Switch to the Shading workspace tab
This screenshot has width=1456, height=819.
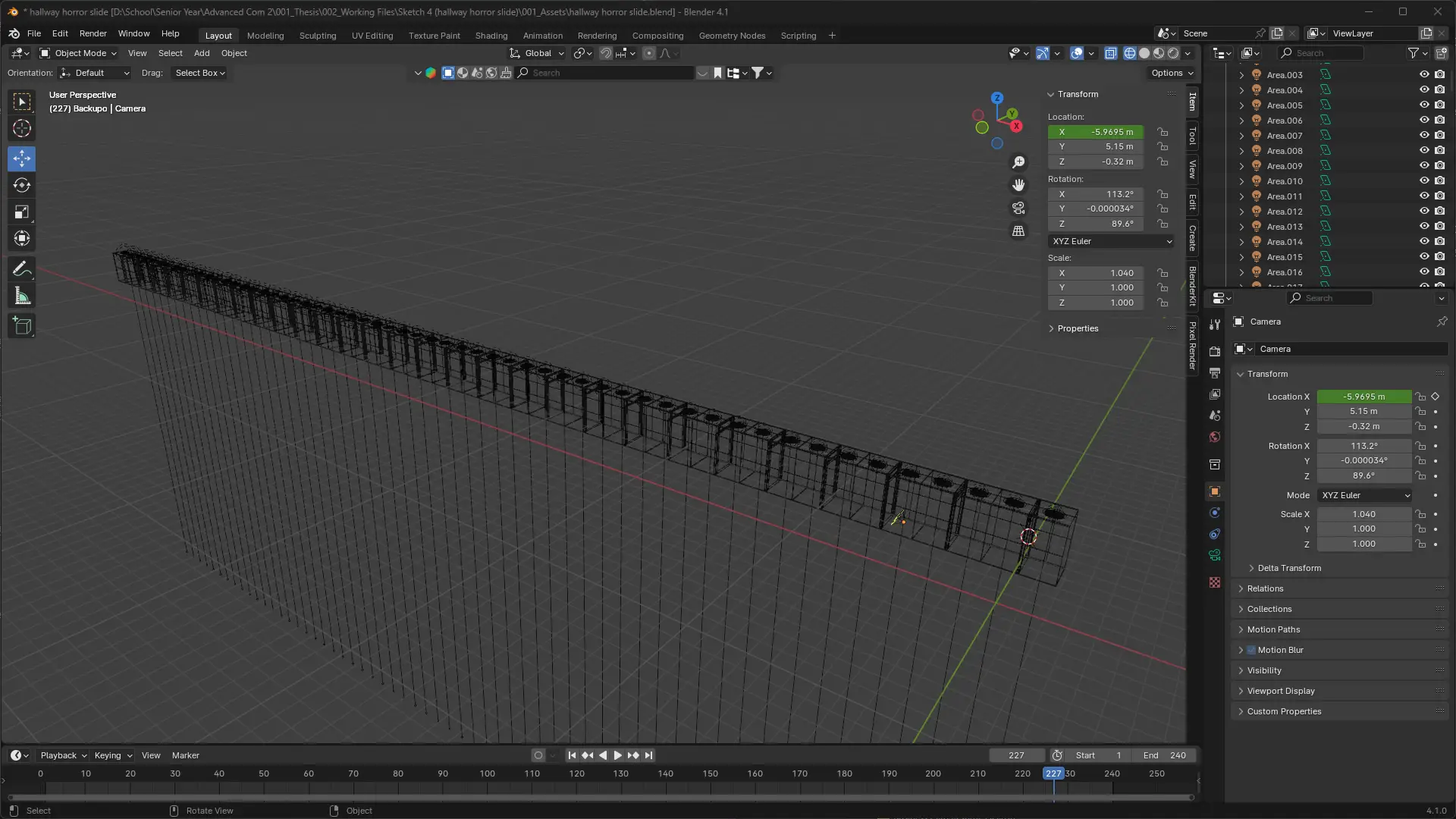(491, 36)
